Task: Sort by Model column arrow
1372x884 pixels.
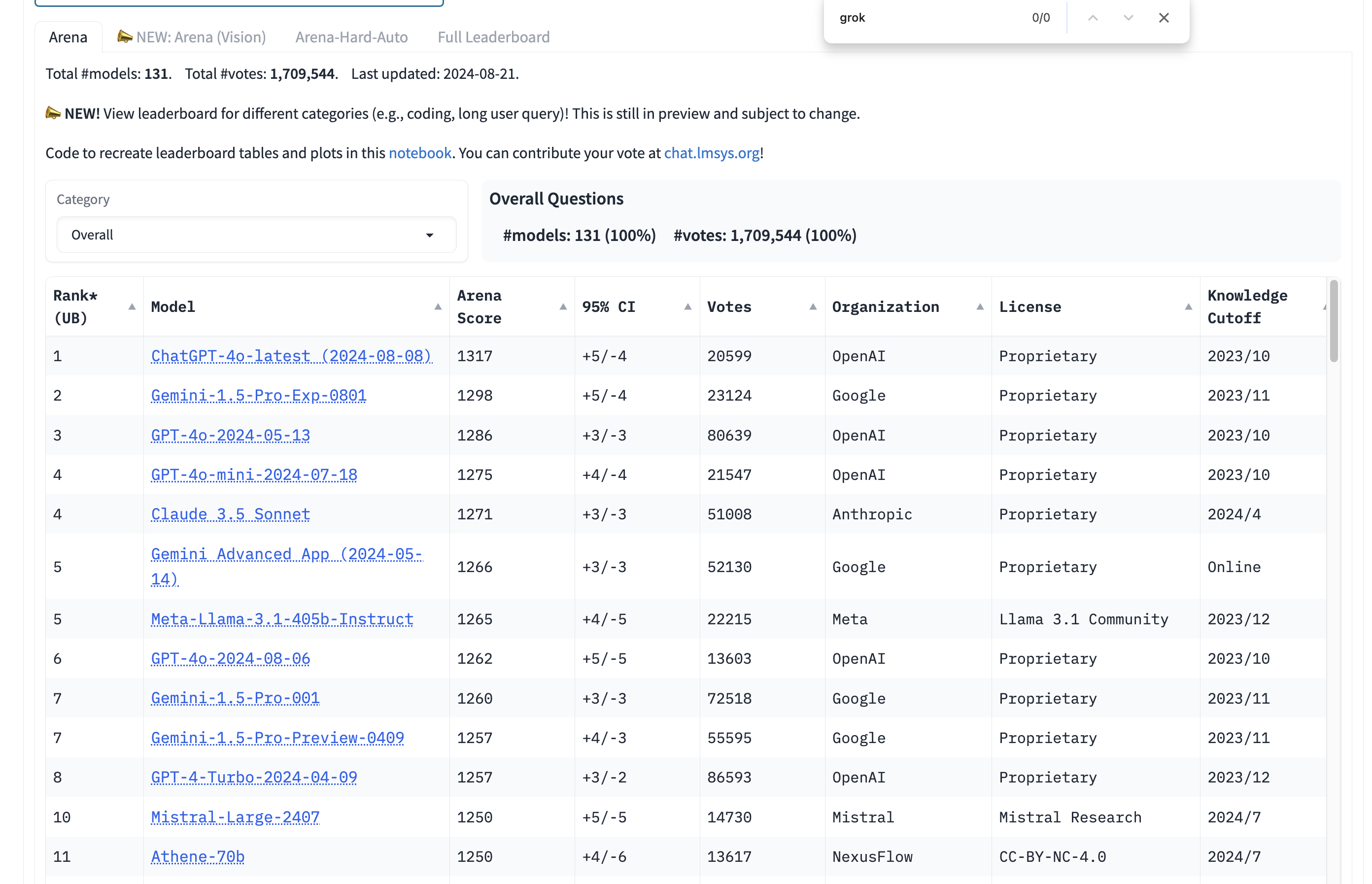Action: 438,306
